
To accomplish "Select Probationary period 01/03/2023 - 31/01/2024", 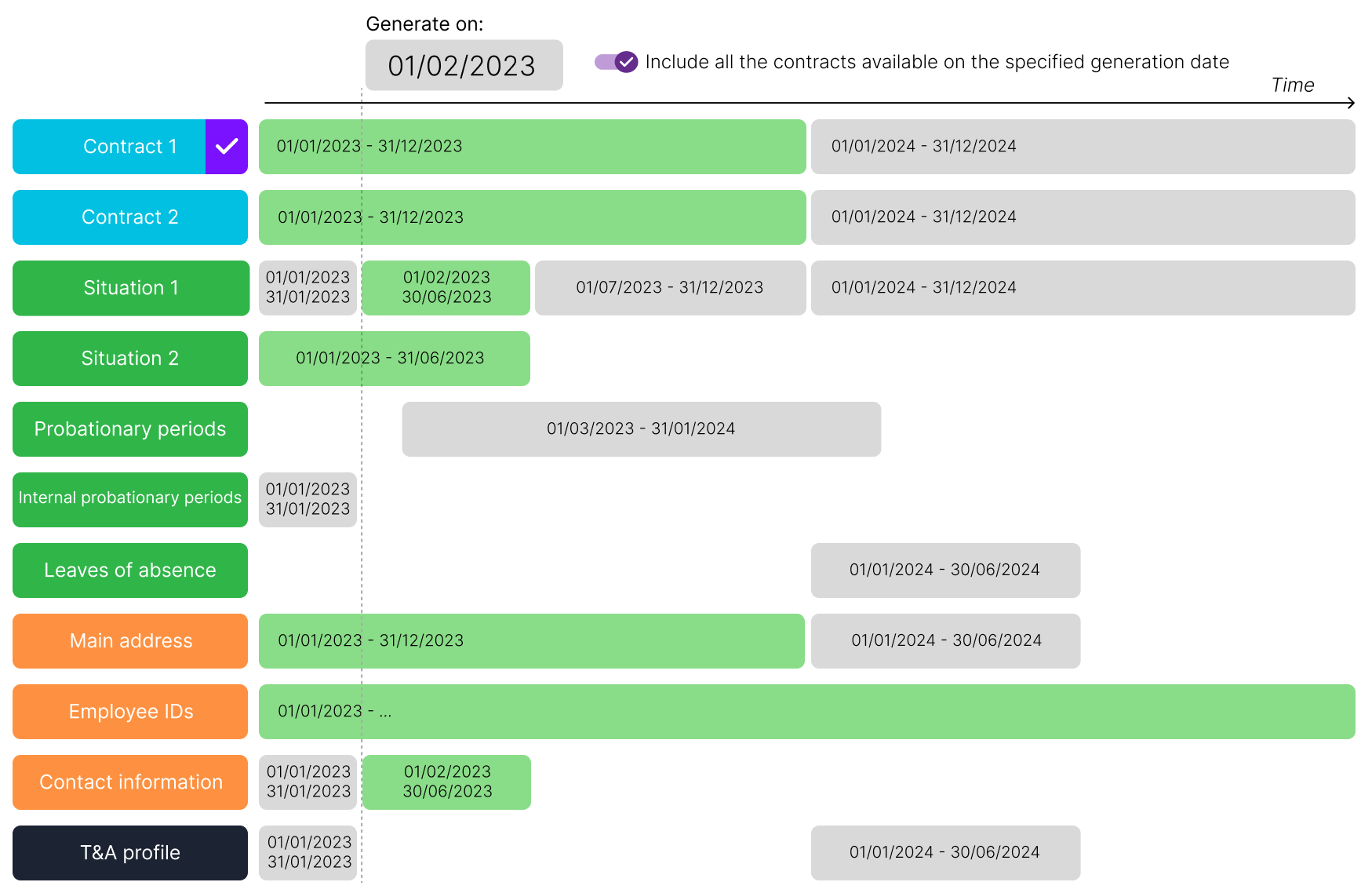I will (x=641, y=429).
